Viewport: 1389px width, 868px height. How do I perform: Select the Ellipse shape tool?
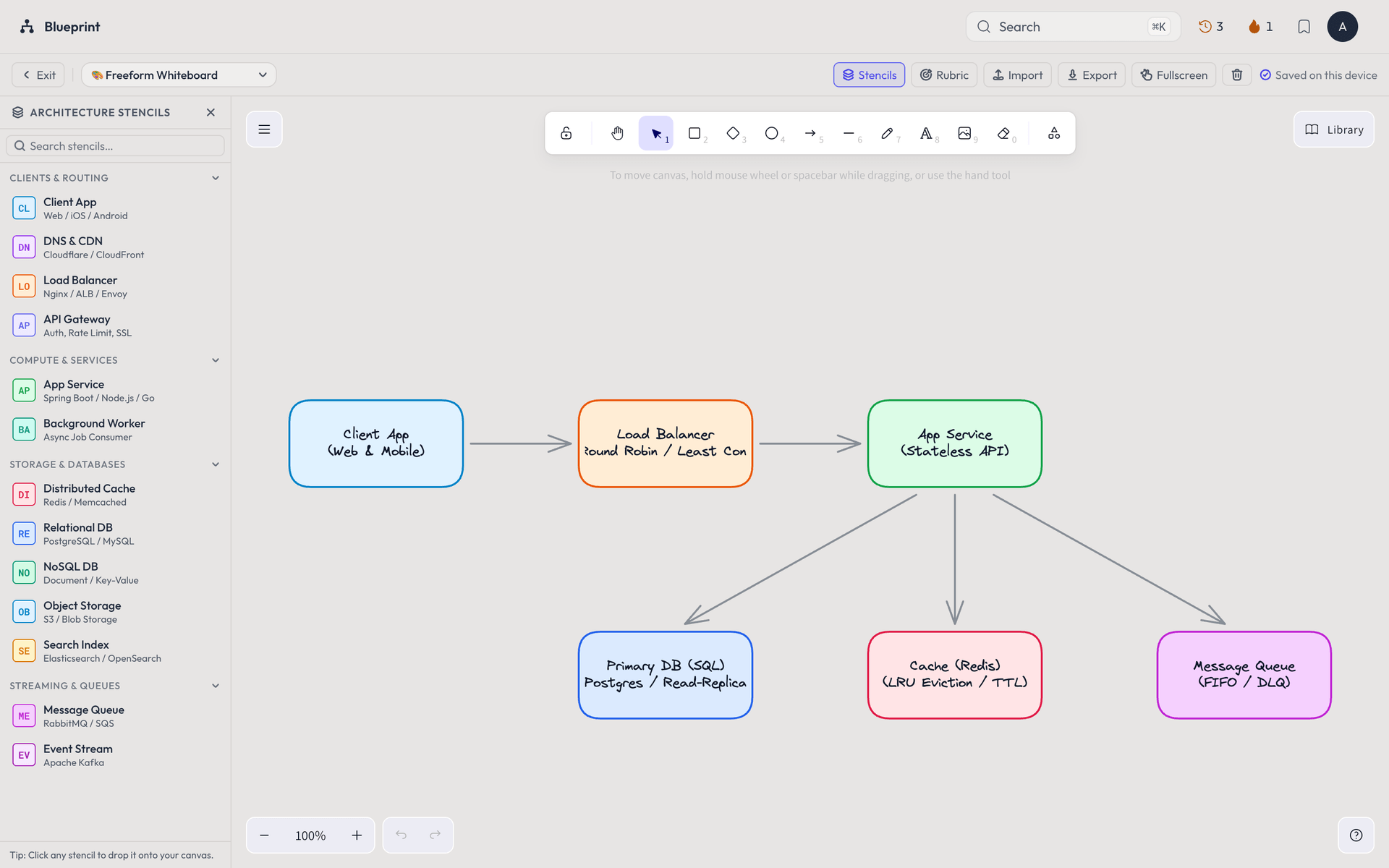(772, 133)
